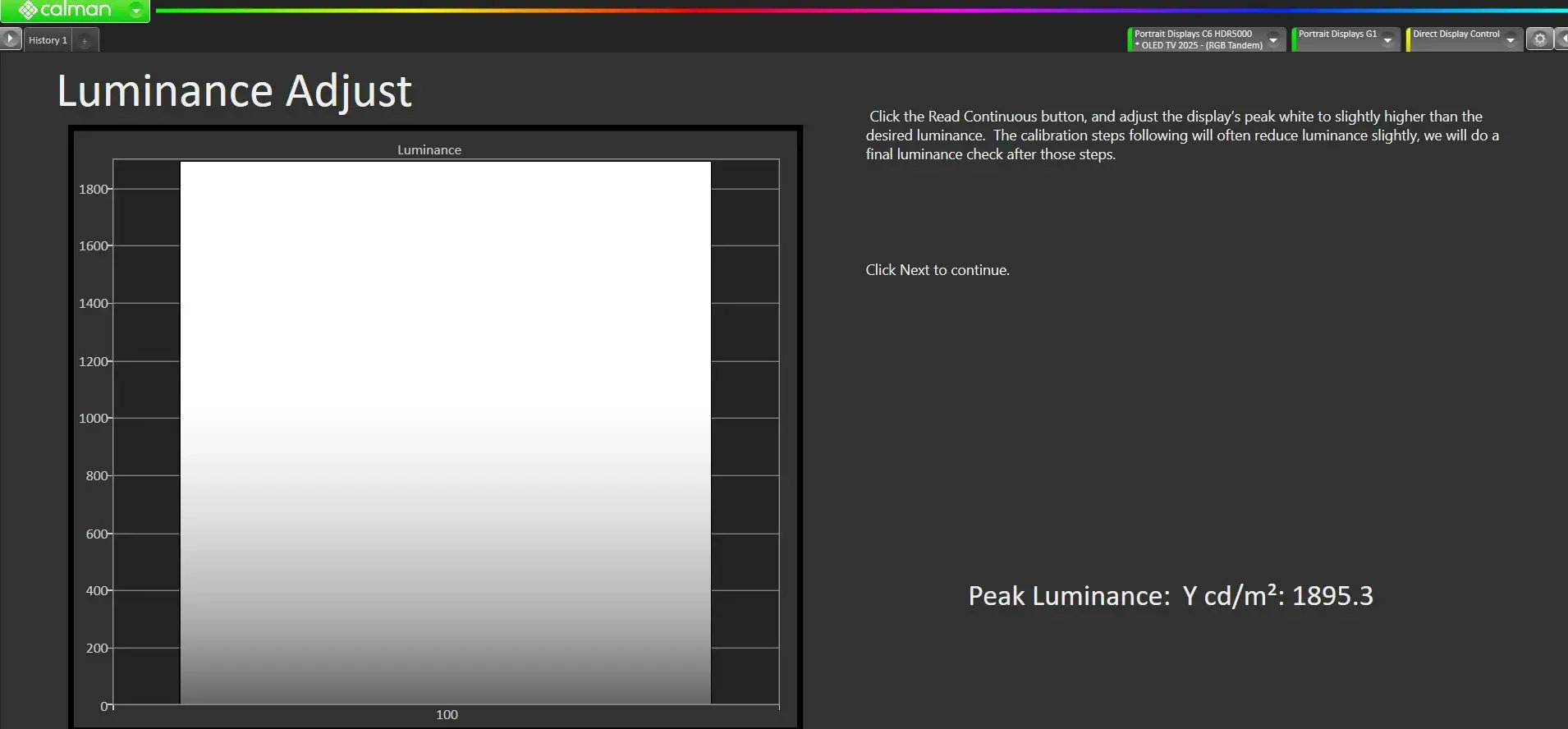Click the yellow status stripe on Display Control

tap(1408, 39)
